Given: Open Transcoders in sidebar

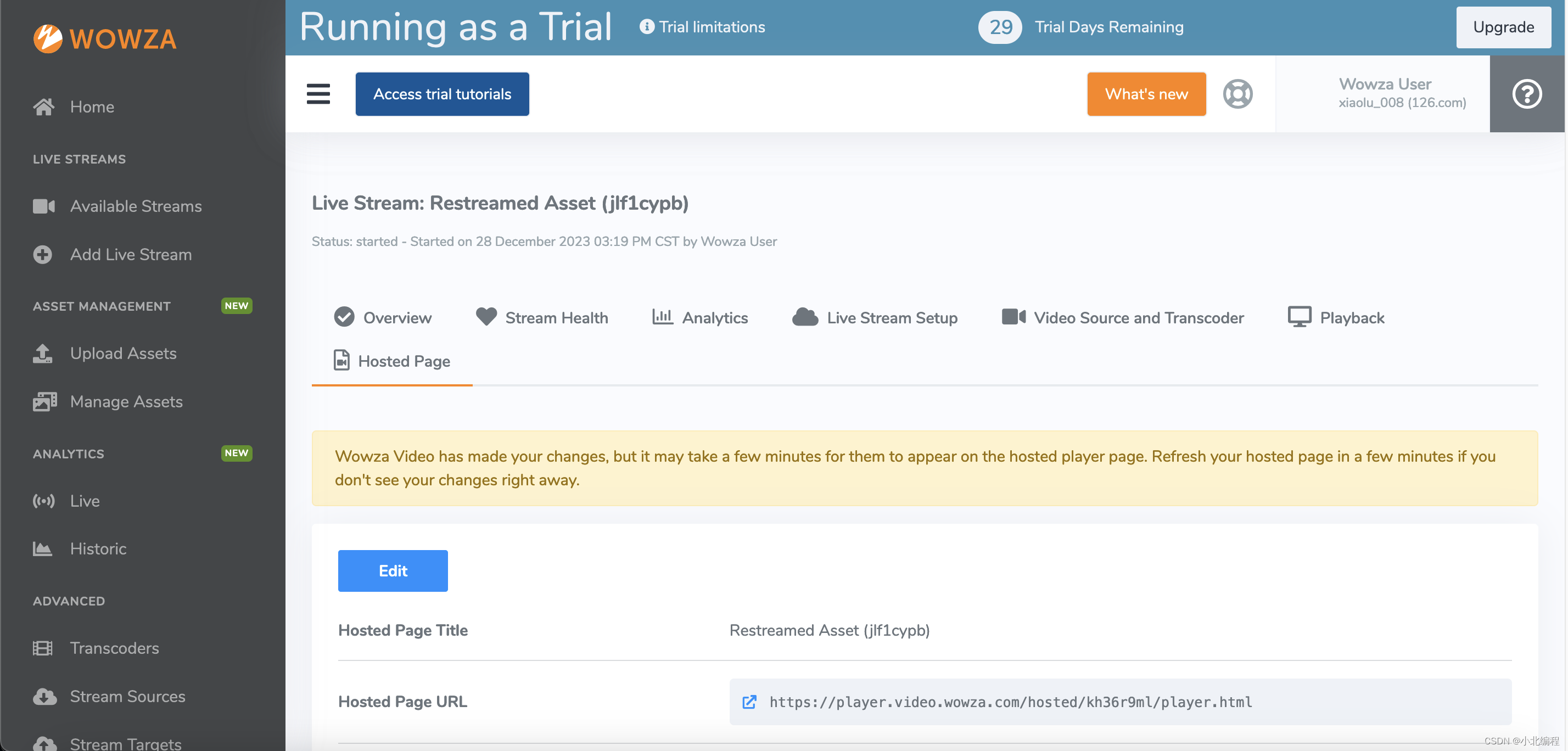Looking at the screenshot, I should (x=114, y=648).
